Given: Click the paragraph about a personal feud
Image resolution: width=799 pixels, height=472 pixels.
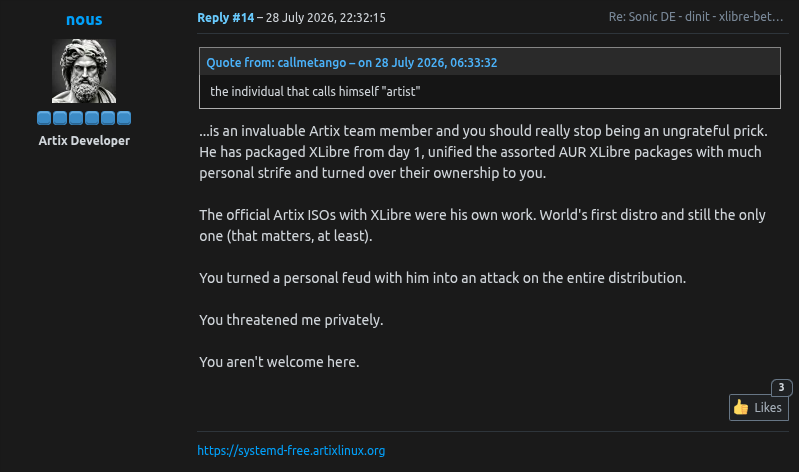Looking at the screenshot, I should [442, 278].
